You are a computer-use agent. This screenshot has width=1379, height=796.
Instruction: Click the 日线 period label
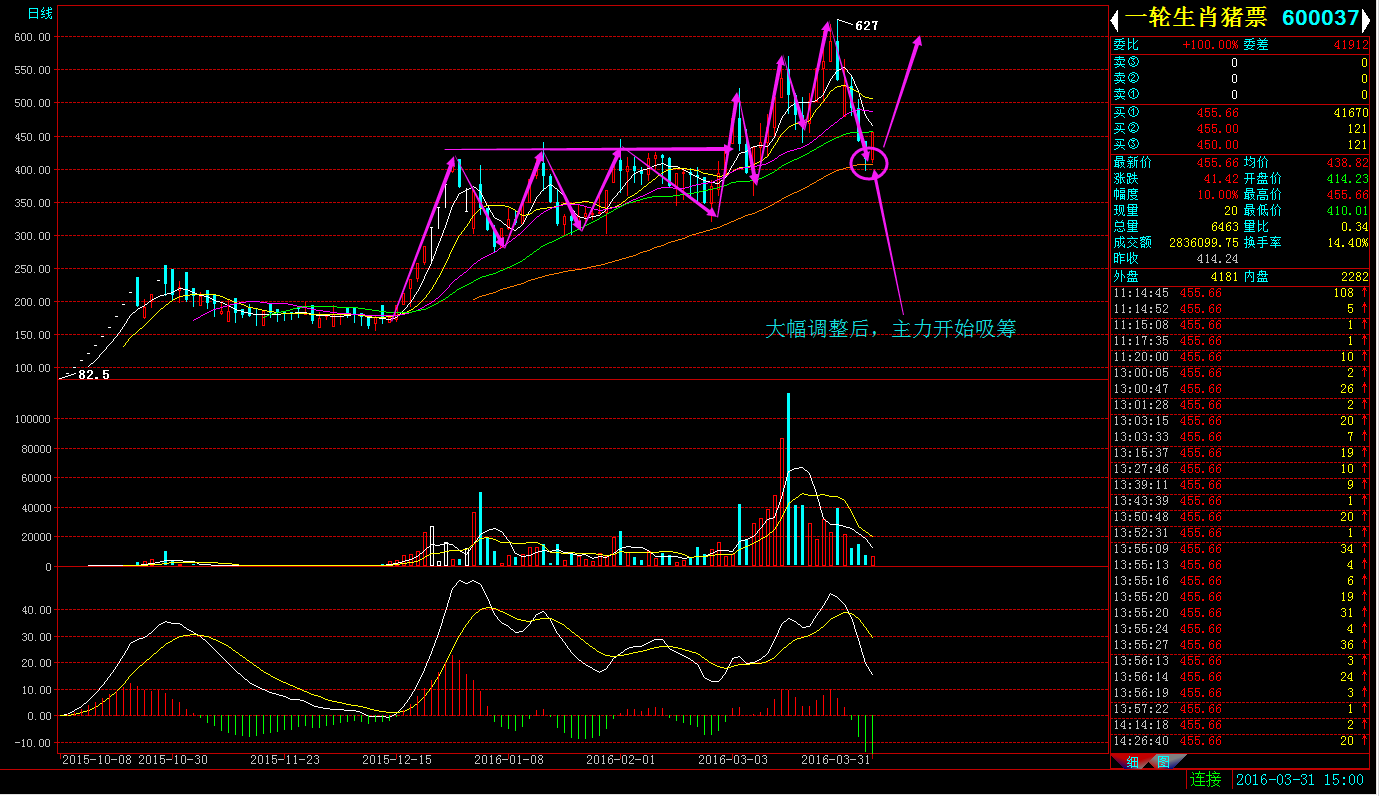(40, 13)
